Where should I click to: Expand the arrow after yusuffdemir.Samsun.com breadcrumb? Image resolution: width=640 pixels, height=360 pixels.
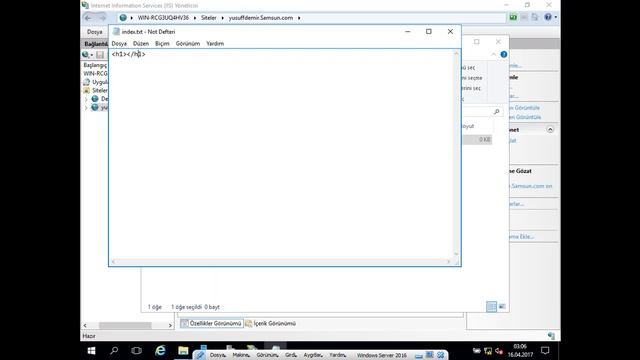(299, 18)
